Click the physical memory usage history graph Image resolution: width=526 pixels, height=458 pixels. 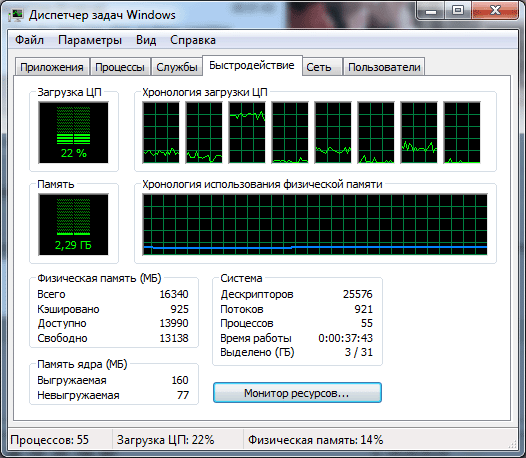315,224
